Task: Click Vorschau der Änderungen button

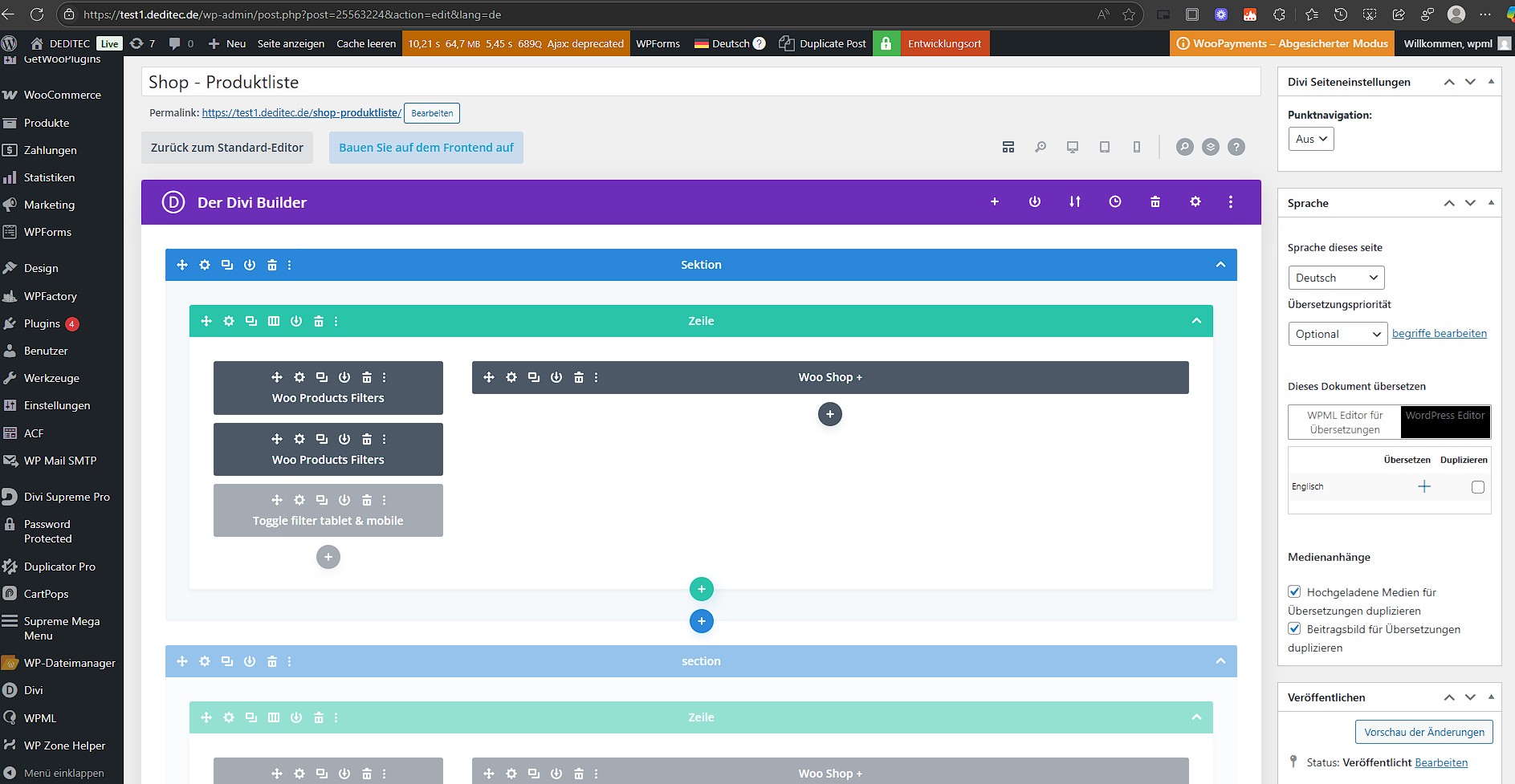Action: 1424,732
